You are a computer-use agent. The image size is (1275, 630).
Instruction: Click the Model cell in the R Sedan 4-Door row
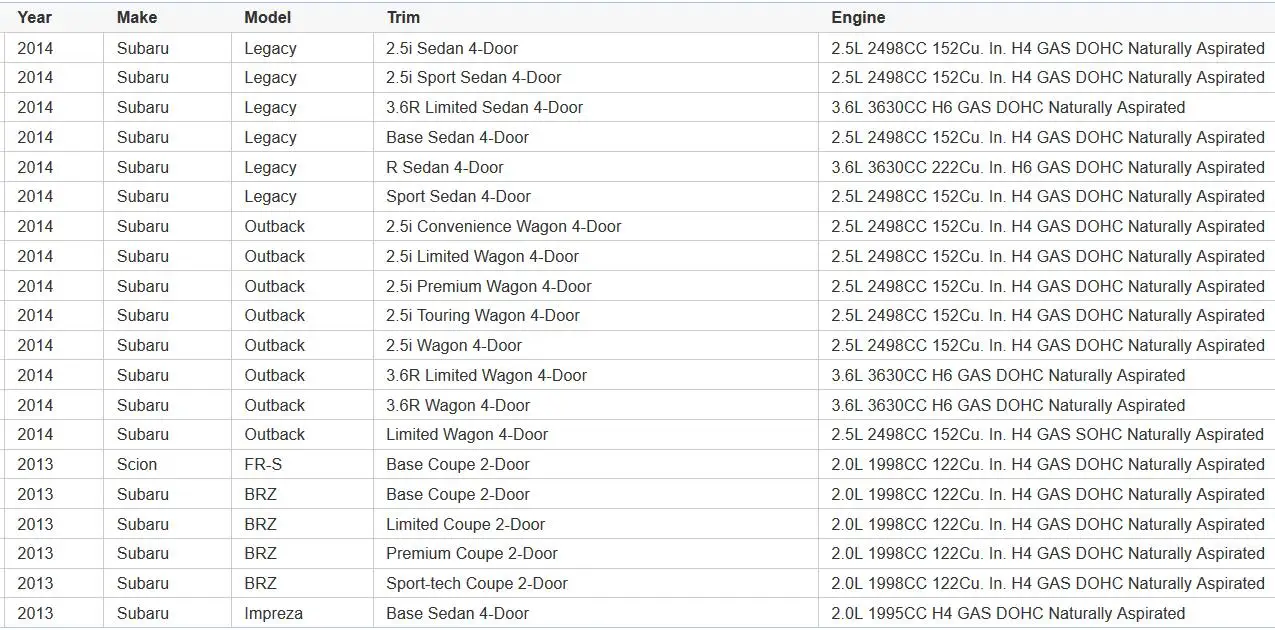[x=302, y=167]
